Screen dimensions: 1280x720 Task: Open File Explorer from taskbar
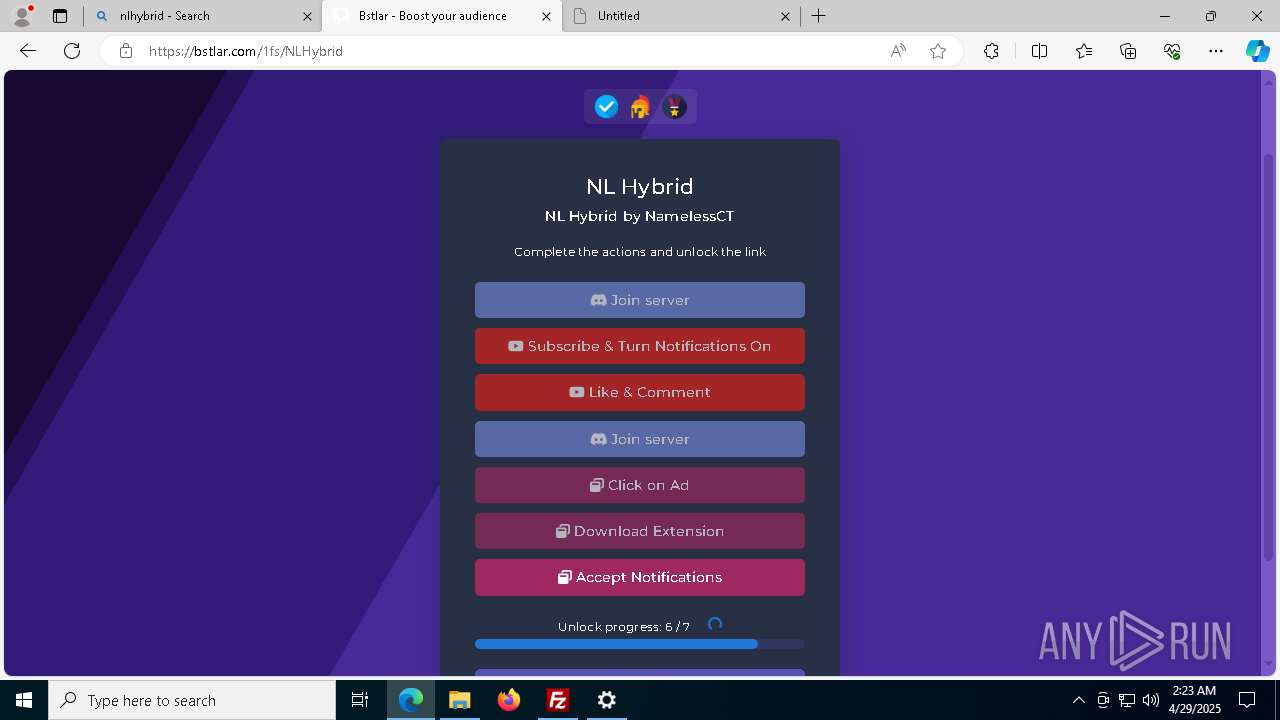459,700
